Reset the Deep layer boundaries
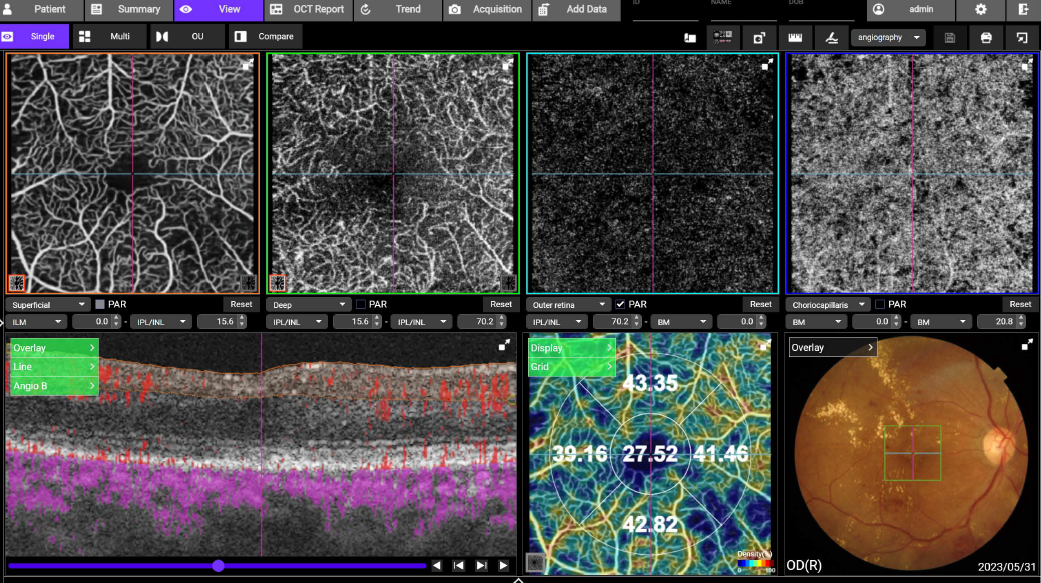Viewport: 1041px width, 583px height. coord(501,304)
